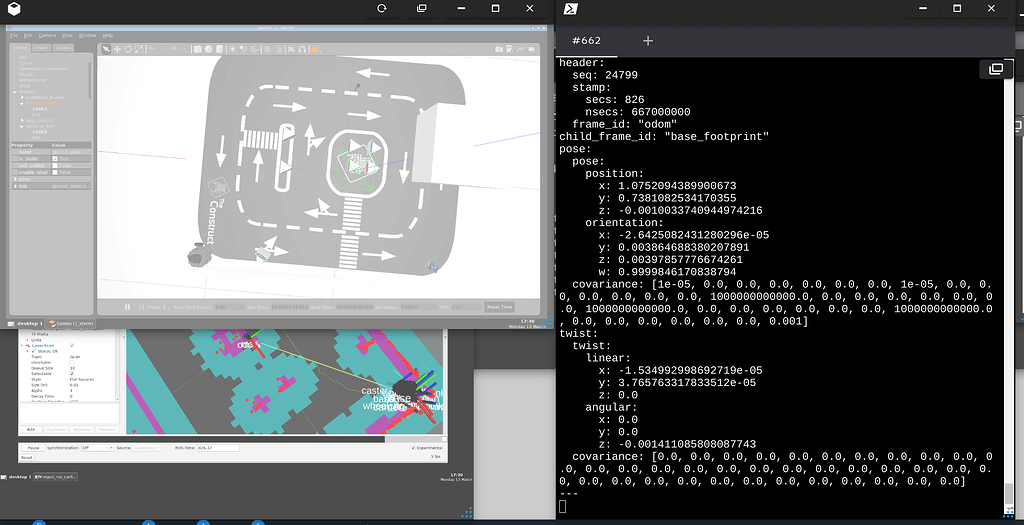The image size is (1024, 525).
Task: Expand the ring_road_v2 model node
Action: click(22, 120)
